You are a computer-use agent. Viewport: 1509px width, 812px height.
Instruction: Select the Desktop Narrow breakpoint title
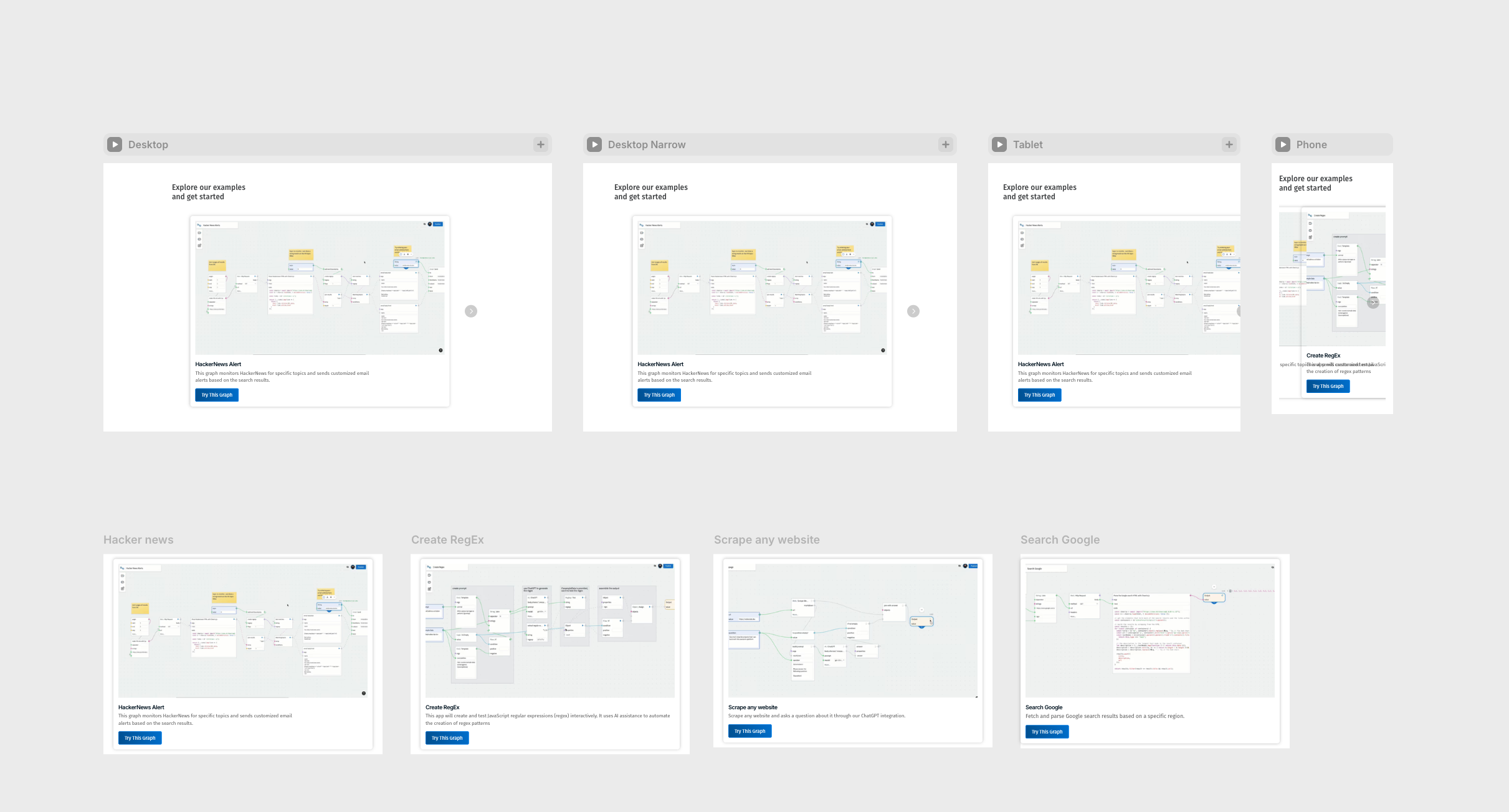(647, 144)
